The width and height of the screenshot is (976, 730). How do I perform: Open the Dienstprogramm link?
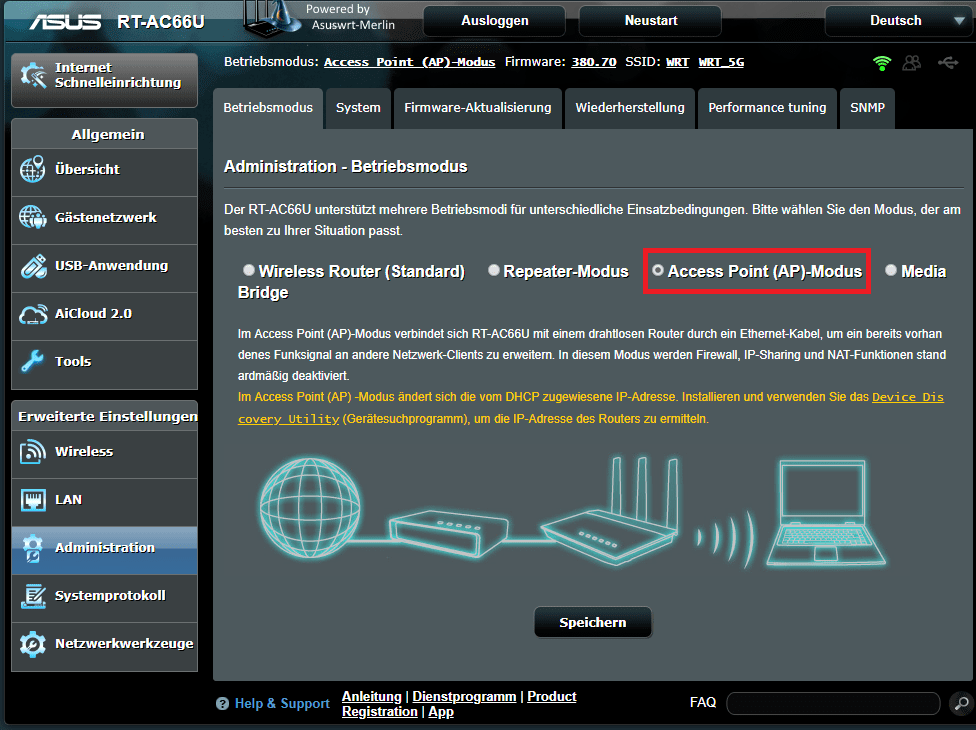coord(464,696)
